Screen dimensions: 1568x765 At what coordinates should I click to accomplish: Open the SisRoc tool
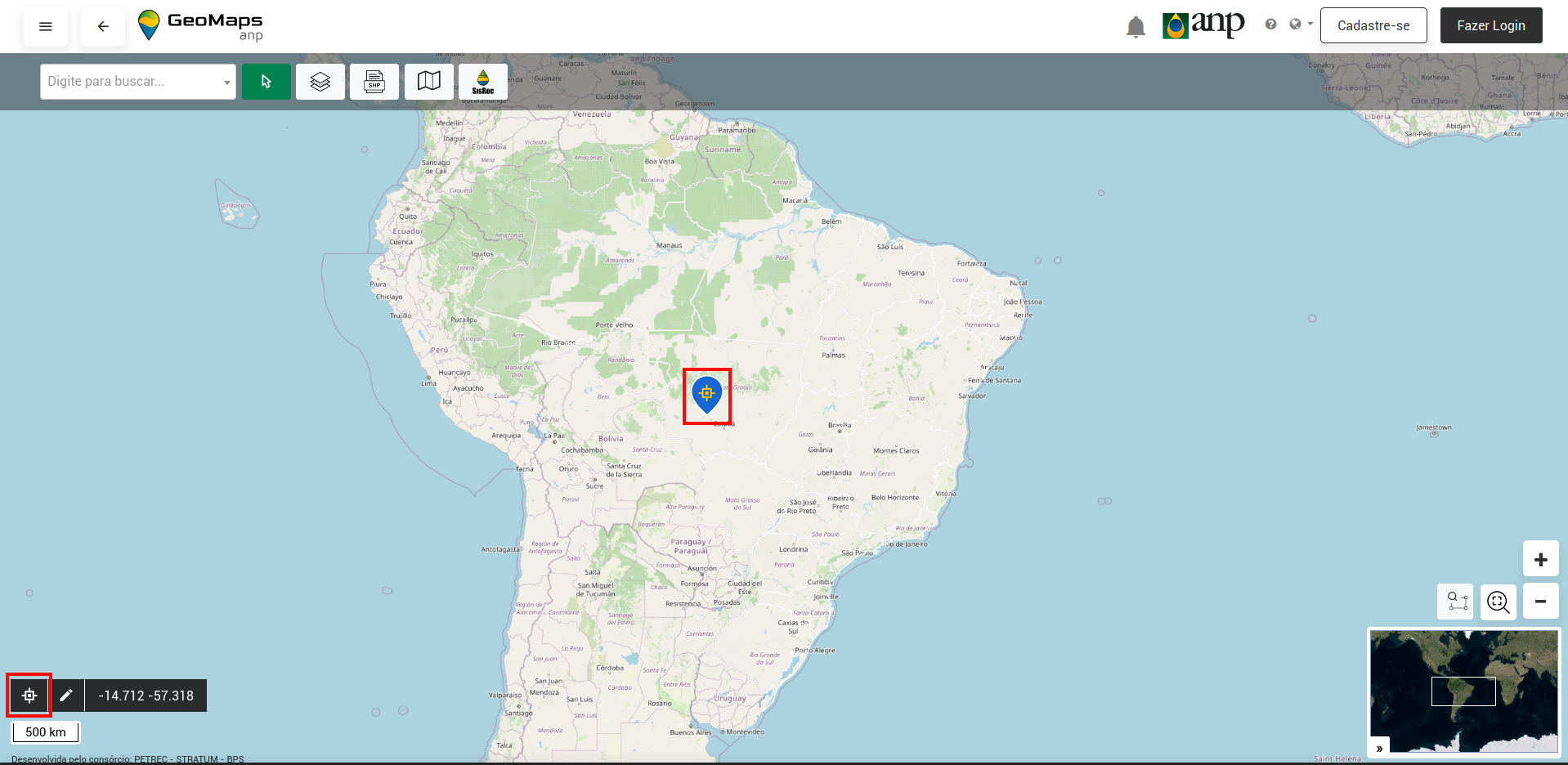tap(483, 82)
